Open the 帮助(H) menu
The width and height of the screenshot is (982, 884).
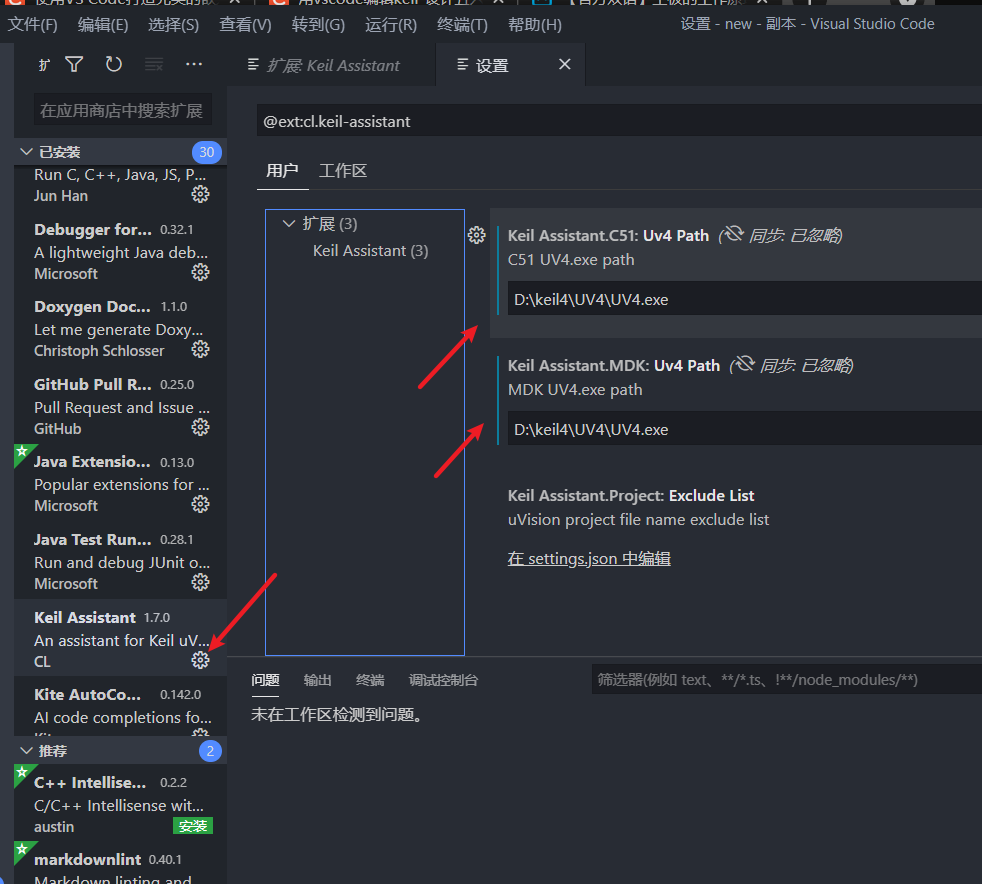535,25
